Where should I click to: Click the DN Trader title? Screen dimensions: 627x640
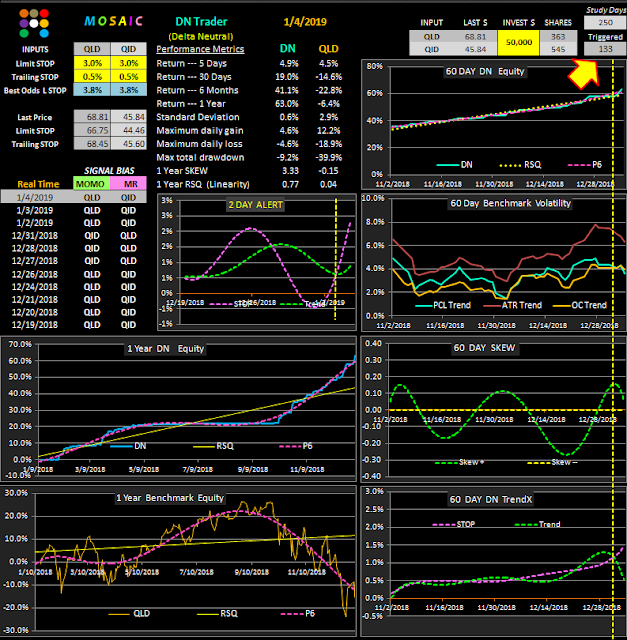201,22
